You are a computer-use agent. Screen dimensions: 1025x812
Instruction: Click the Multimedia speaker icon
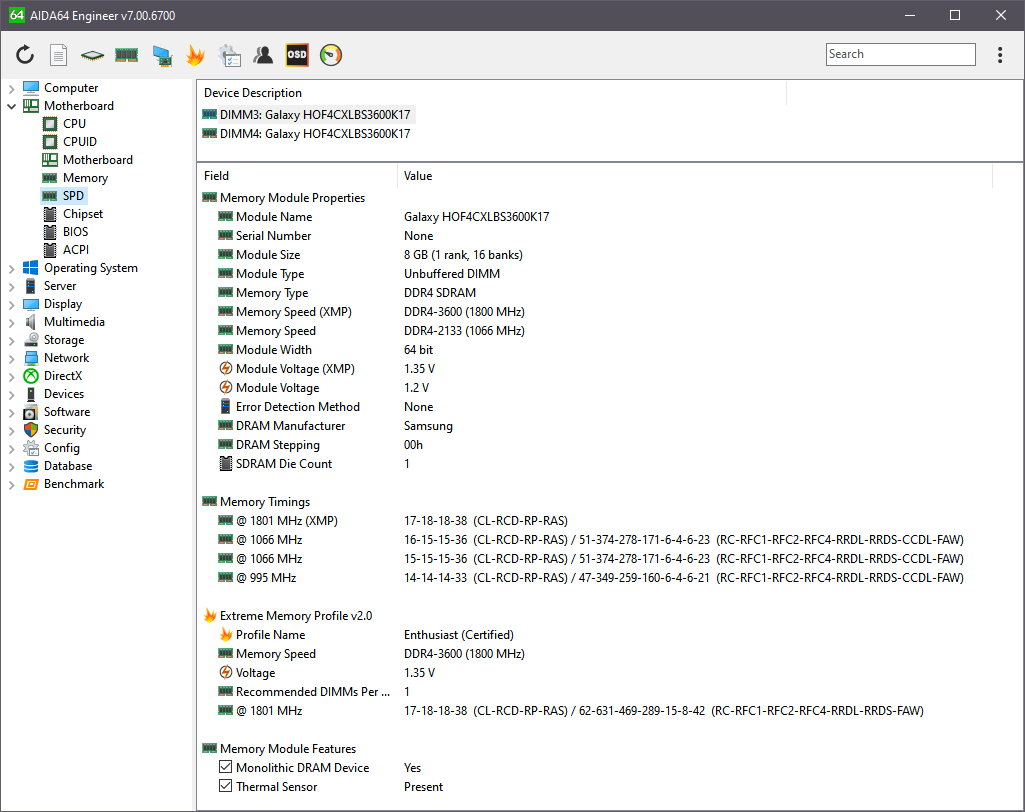pyautogui.click(x=31, y=322)
